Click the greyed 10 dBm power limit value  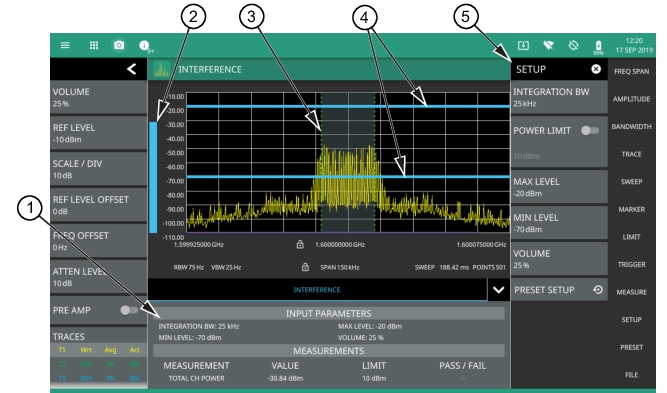pos(526,156)
